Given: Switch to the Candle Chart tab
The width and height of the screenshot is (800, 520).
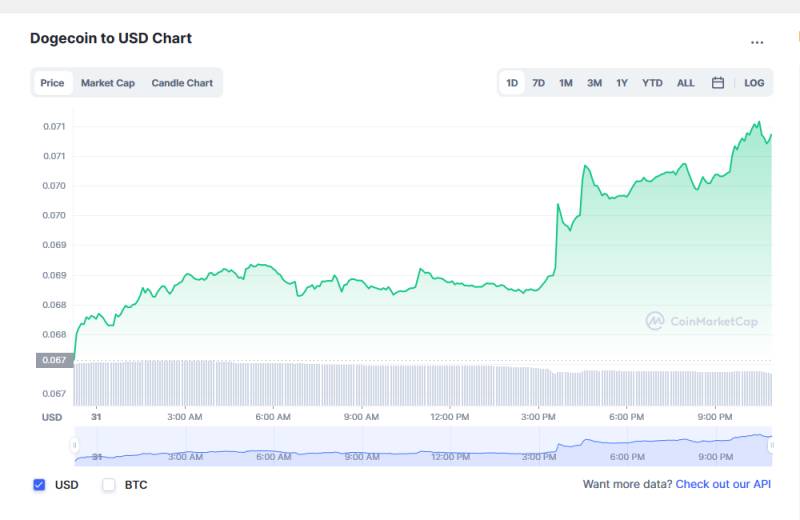Looking at the screenshot, I should [x=182, y=83].
